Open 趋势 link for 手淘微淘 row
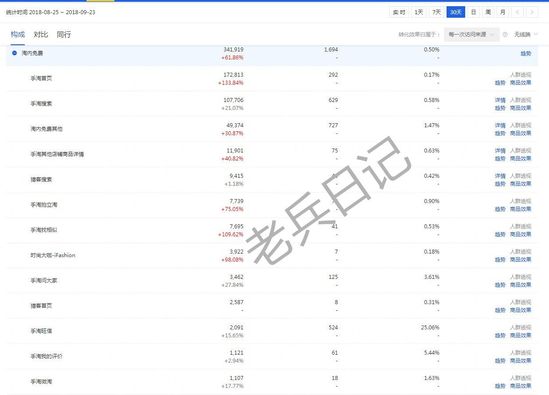 click(x=500, y=386)
